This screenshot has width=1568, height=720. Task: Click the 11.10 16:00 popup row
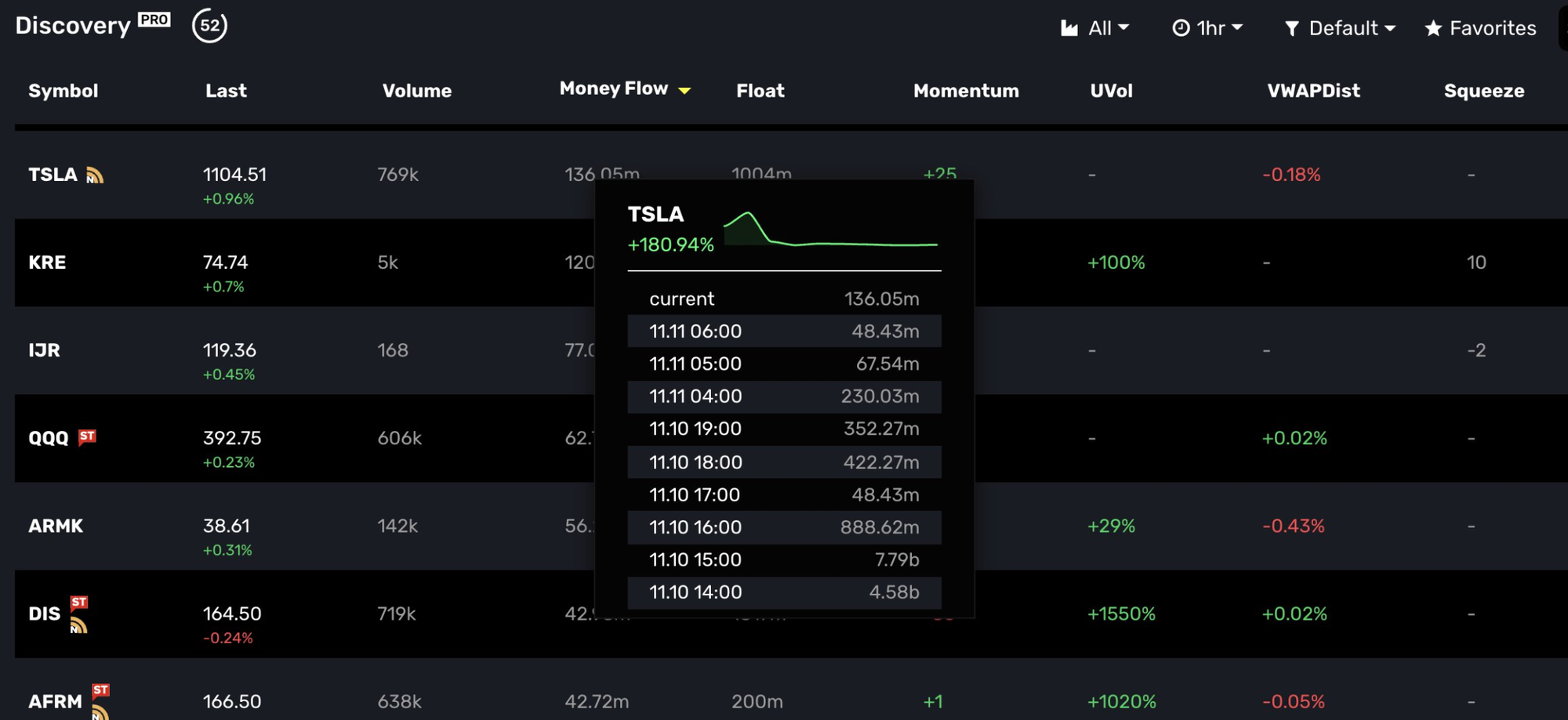pyautogui.click(x=784, y=526)
